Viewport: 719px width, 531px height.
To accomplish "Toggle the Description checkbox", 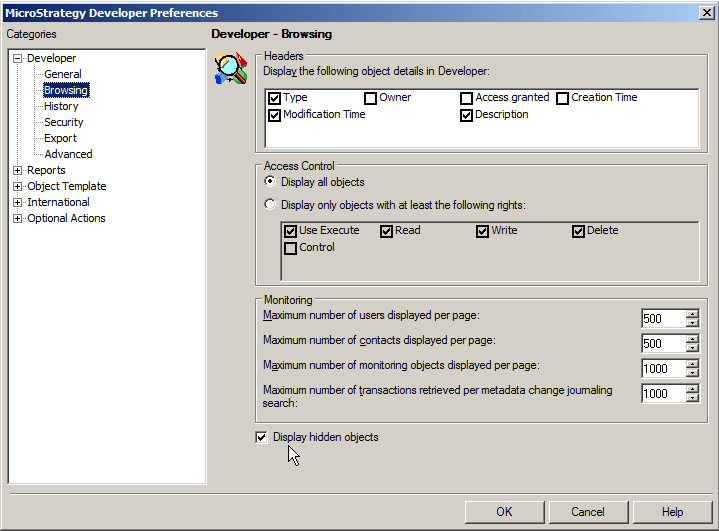I will [x=466, y=115].
